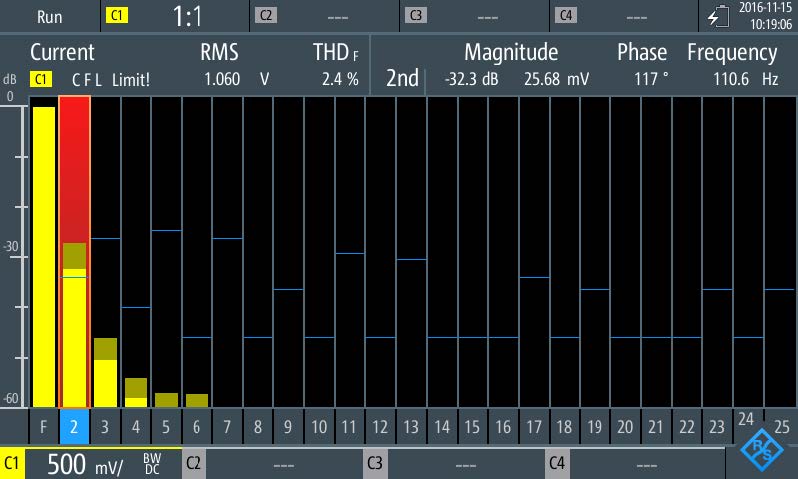Select the fundamental F harmonic label
Viewport: 798px width, 479px height.
[x=43, y=427]
